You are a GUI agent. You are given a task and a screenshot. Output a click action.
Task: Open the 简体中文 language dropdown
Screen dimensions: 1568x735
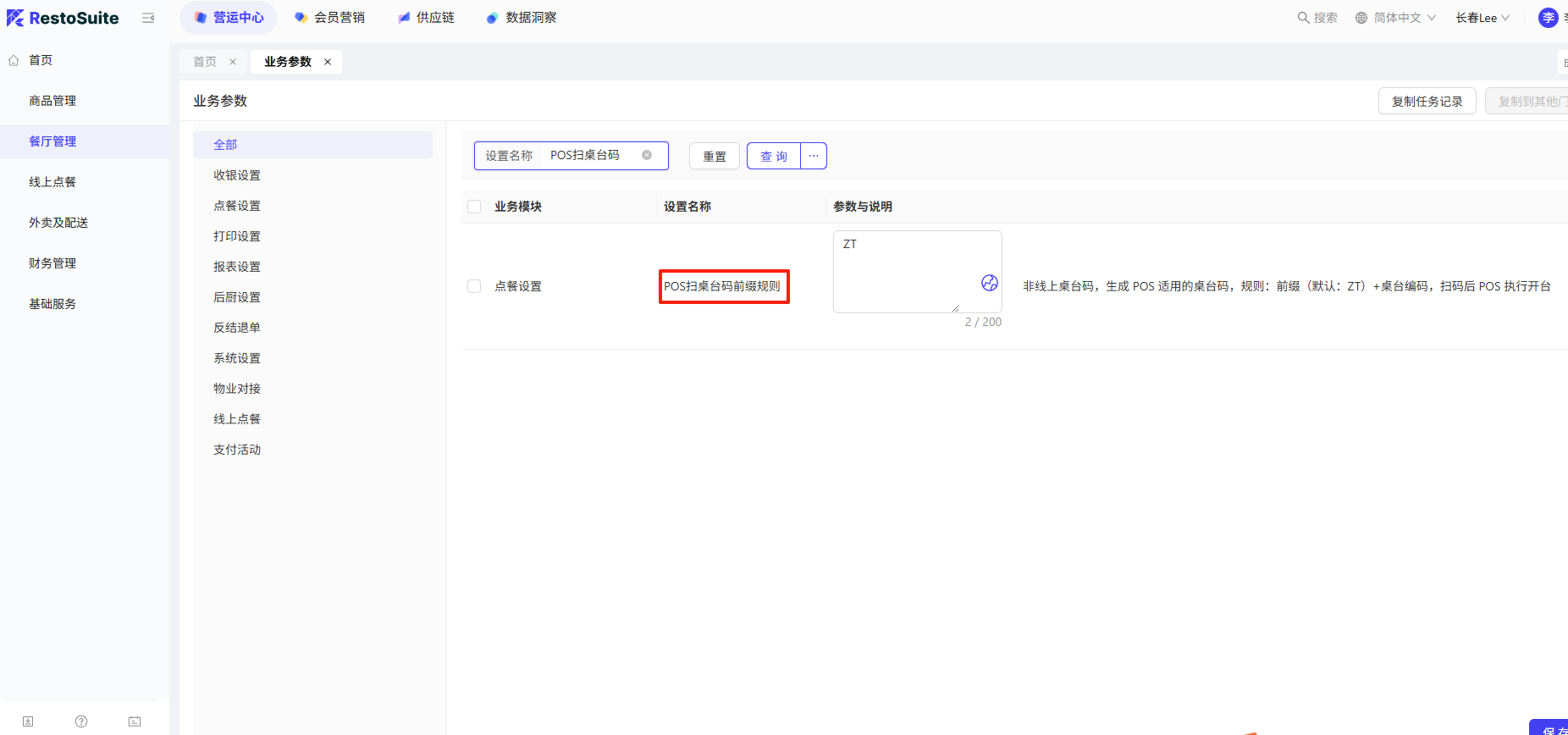coord(1395,18)
